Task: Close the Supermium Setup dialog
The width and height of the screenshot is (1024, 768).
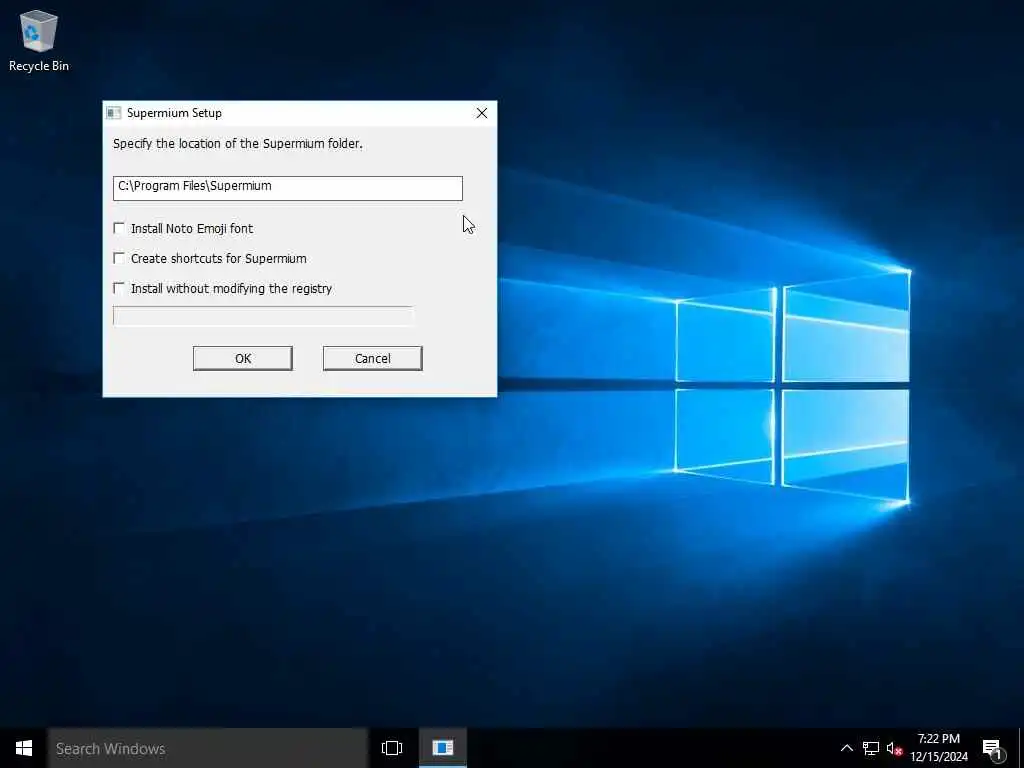Action: (482, 113)
